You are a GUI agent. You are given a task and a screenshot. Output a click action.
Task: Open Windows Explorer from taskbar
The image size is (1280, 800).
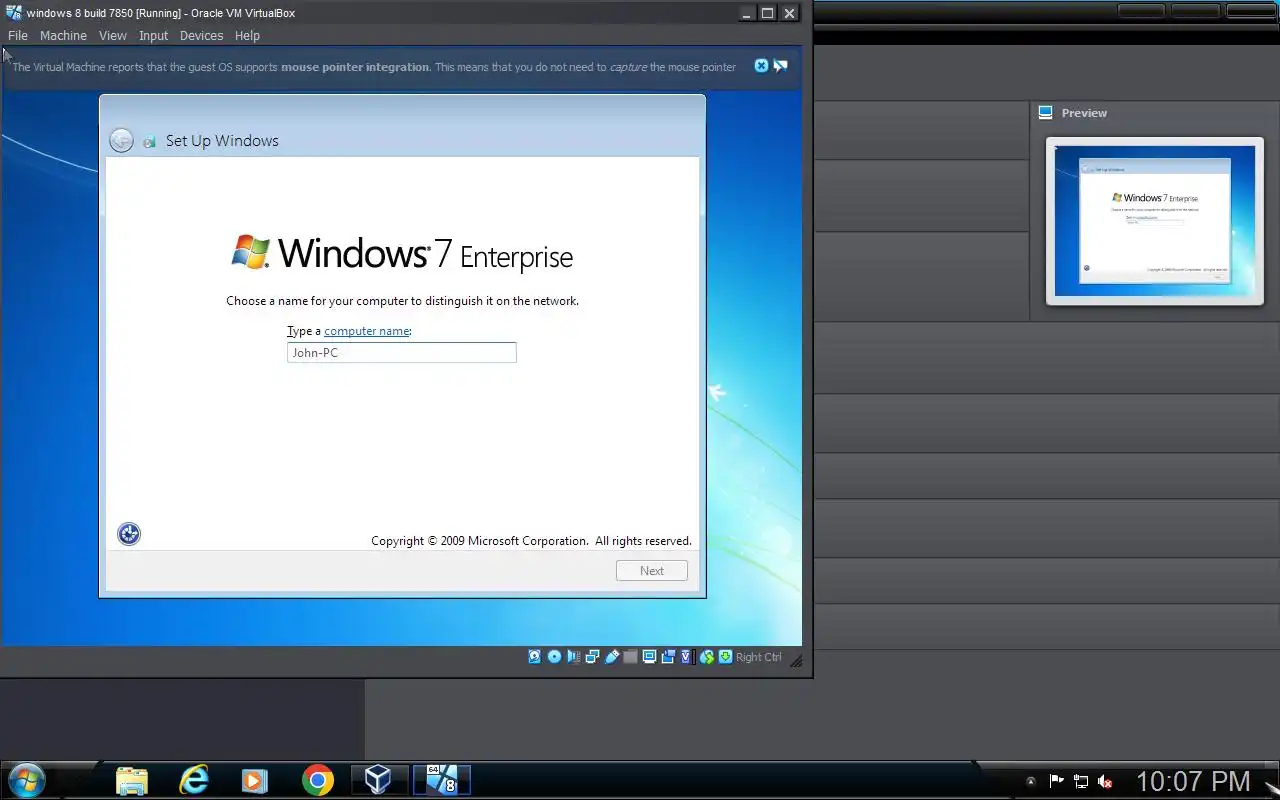point(132,780)
